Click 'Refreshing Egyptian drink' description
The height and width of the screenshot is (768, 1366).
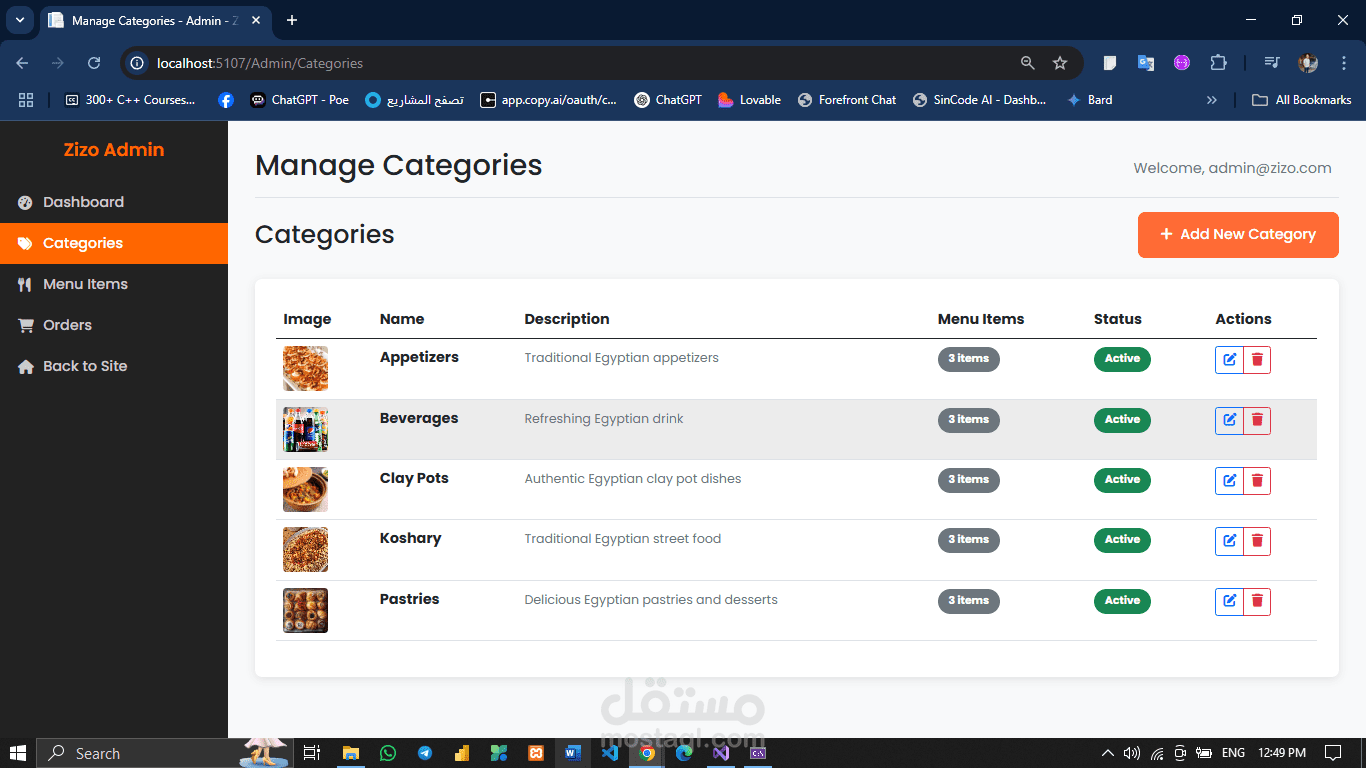[x=604, y=419]
